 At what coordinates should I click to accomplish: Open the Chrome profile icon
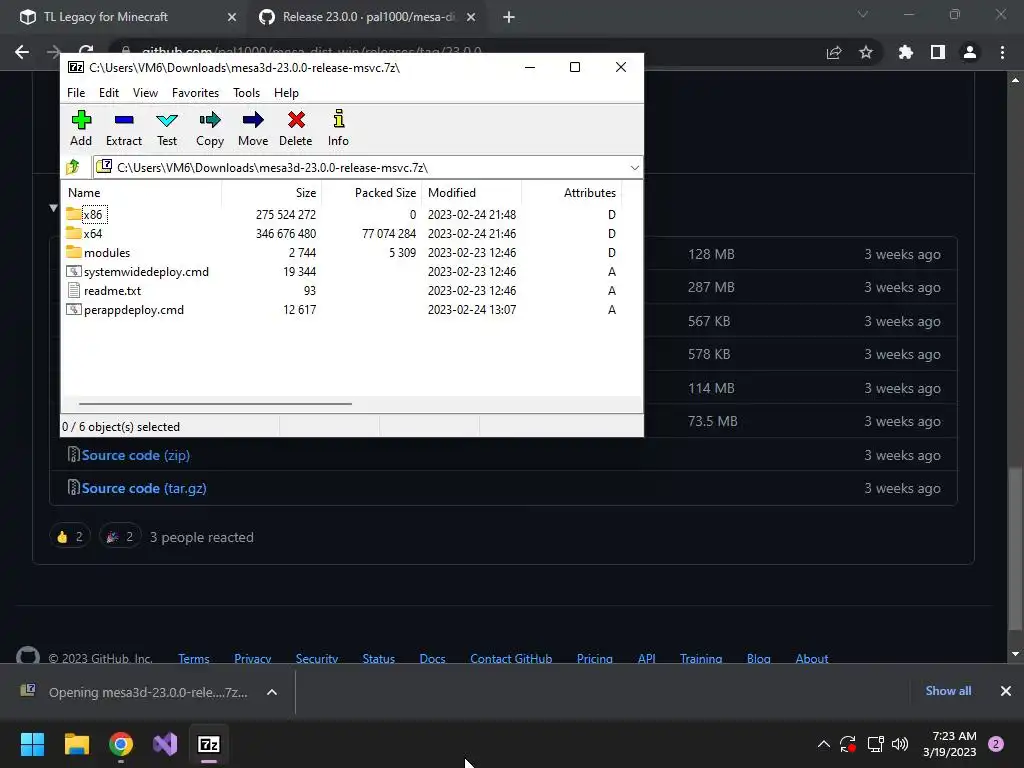970,52
